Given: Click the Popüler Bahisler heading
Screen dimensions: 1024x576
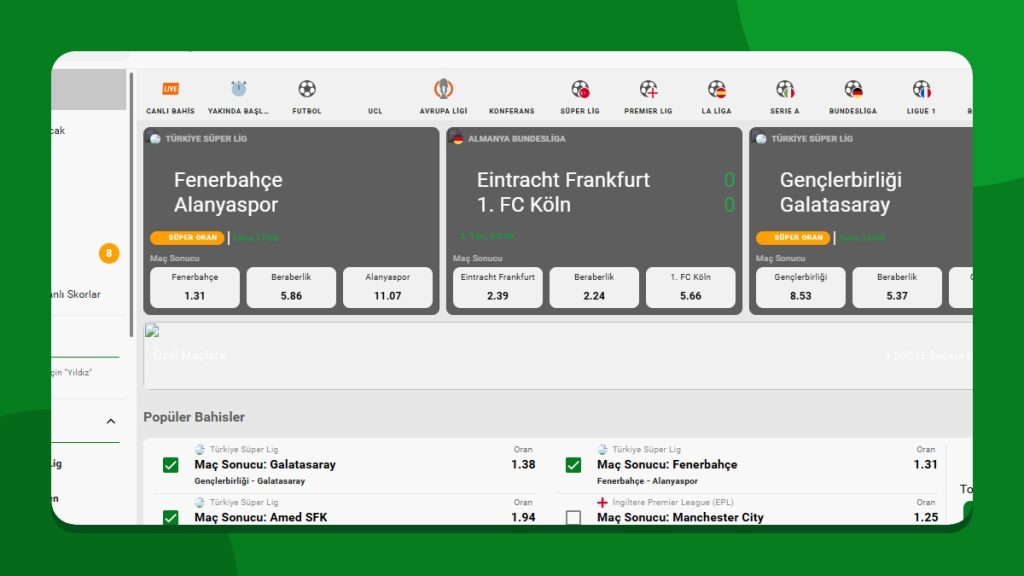Looking at the screenshot, I should coord(194,417).
